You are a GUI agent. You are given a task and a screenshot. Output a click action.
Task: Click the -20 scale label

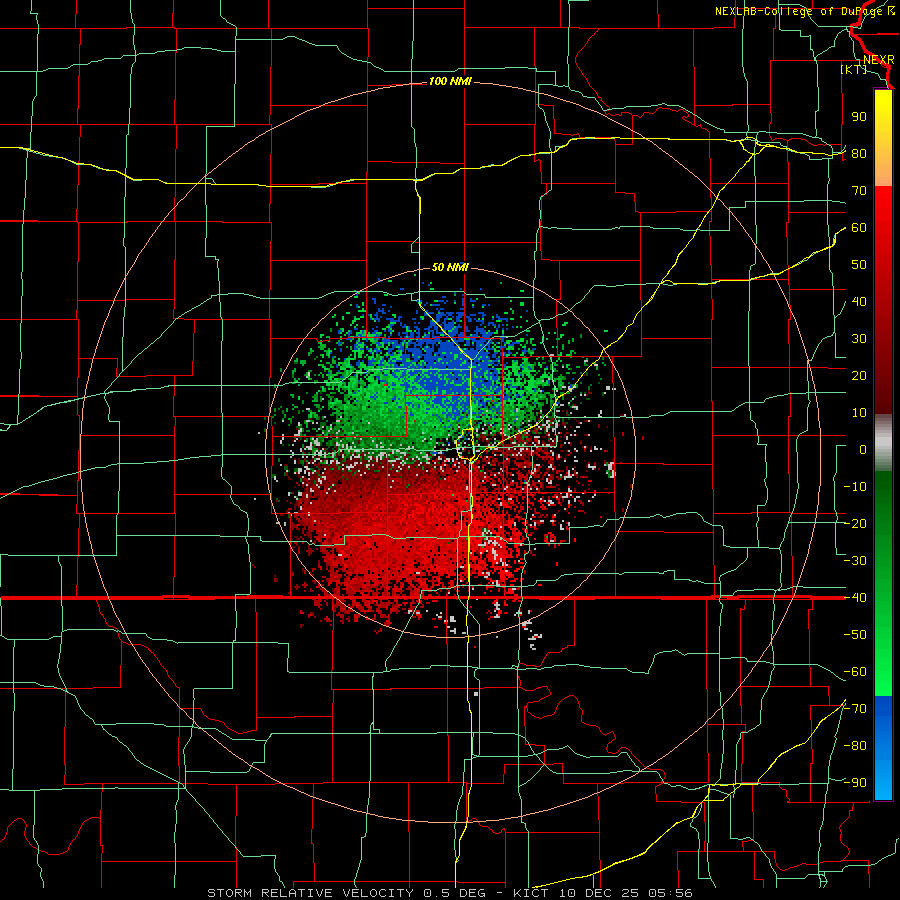[x=855, y=524]
